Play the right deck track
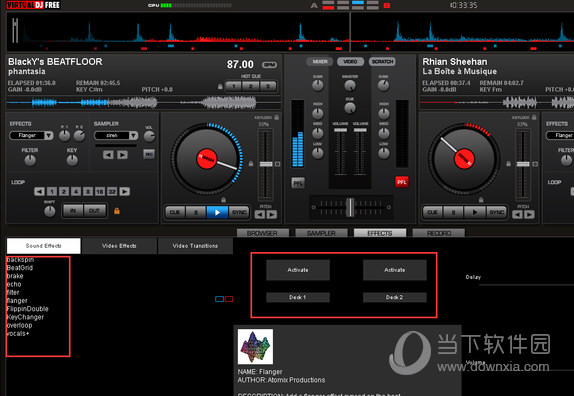The width and height of the screenshot is (574, 396). click(x=475, y=212)
